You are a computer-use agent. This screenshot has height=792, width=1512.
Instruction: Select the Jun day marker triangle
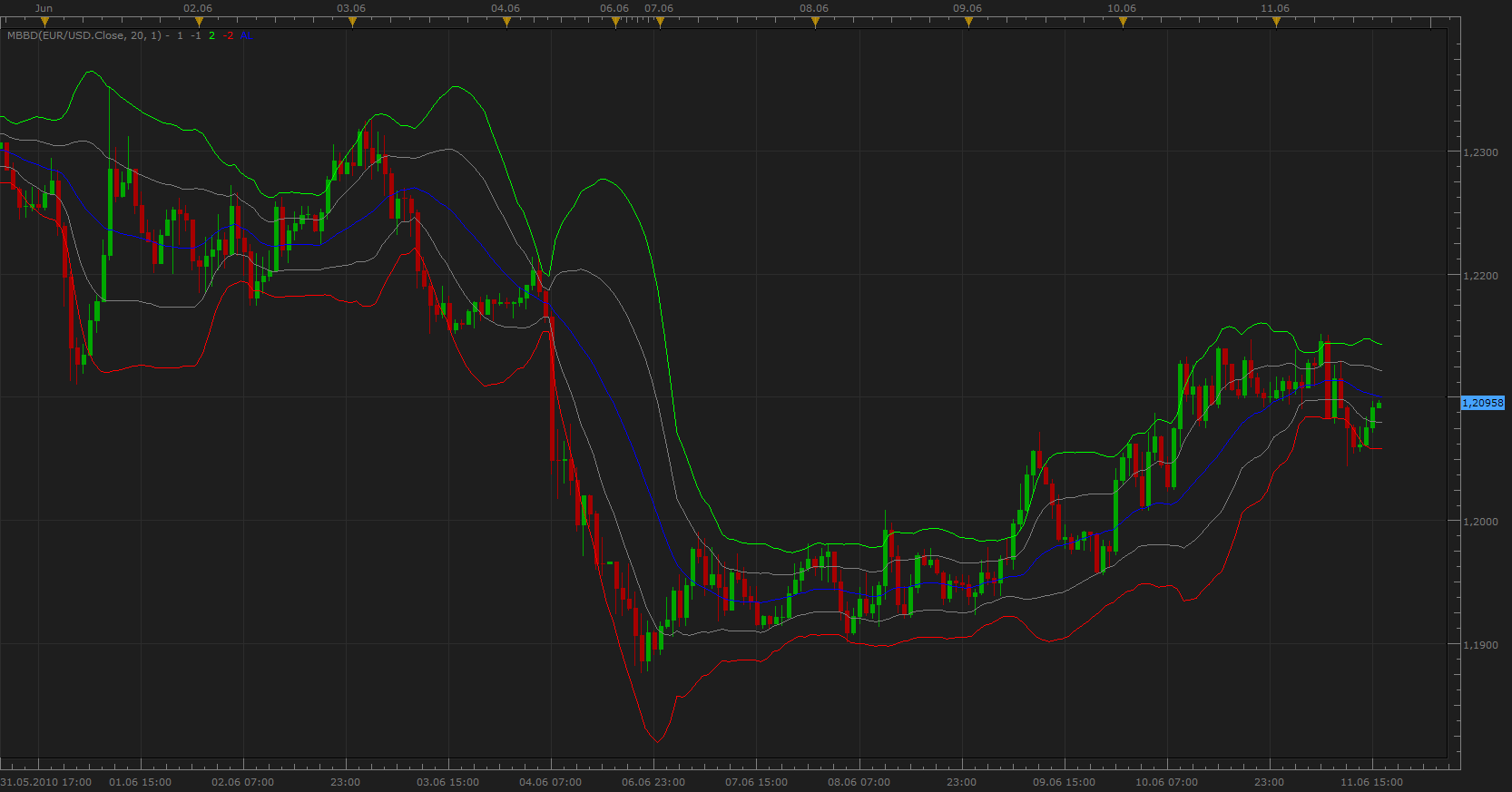pos(44,22)
